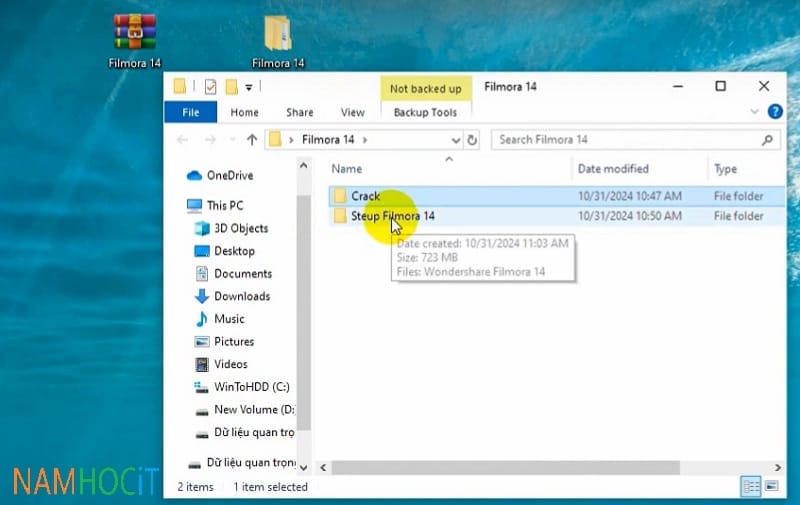The width and height of the screenshot is (800, 505).
Task: Sort files by the Name column
Action: 346,169
